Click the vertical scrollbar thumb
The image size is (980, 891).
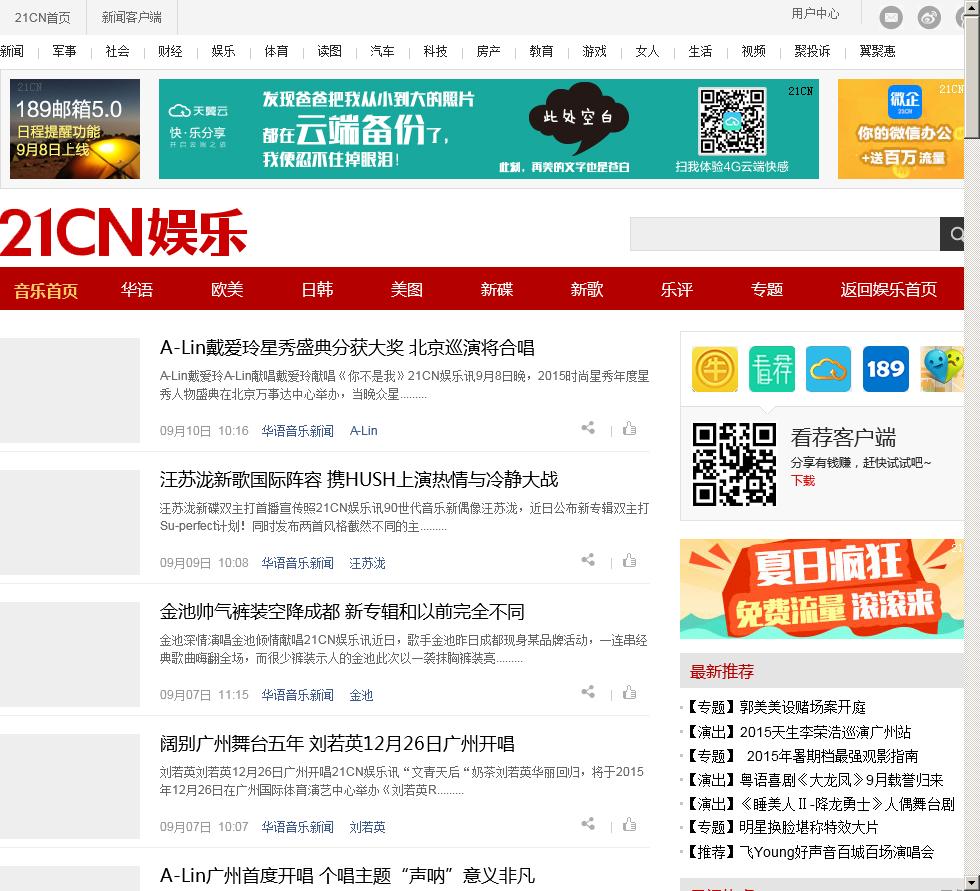click(972, 76)
